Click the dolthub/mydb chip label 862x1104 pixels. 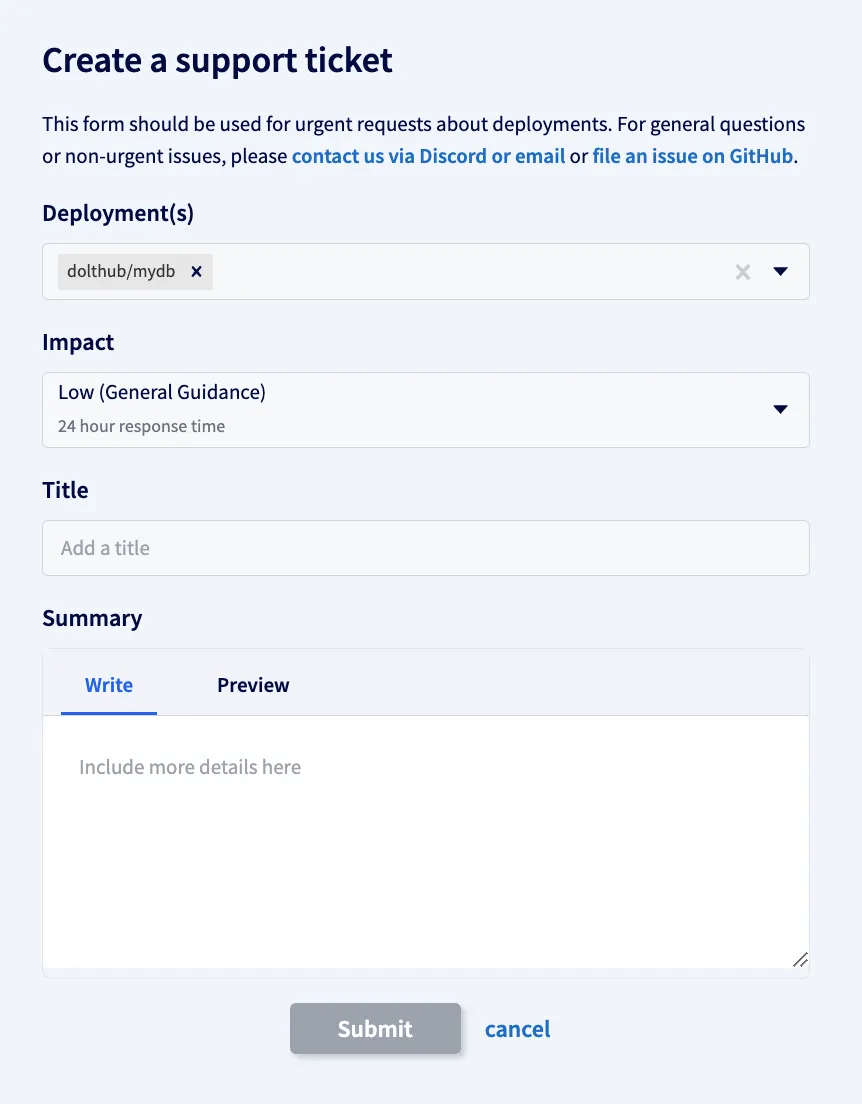coord(120,271)
